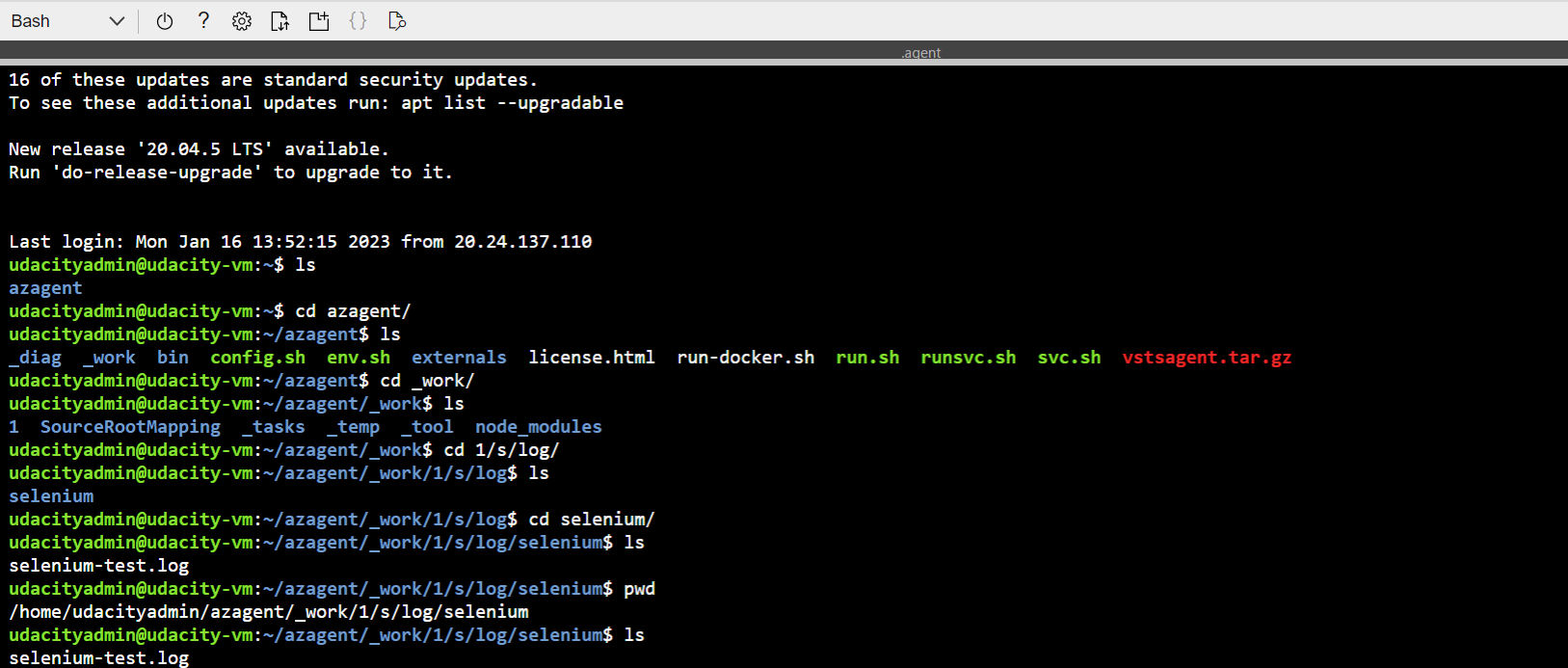Select the '_tool' directory name

tap(427, 427)
